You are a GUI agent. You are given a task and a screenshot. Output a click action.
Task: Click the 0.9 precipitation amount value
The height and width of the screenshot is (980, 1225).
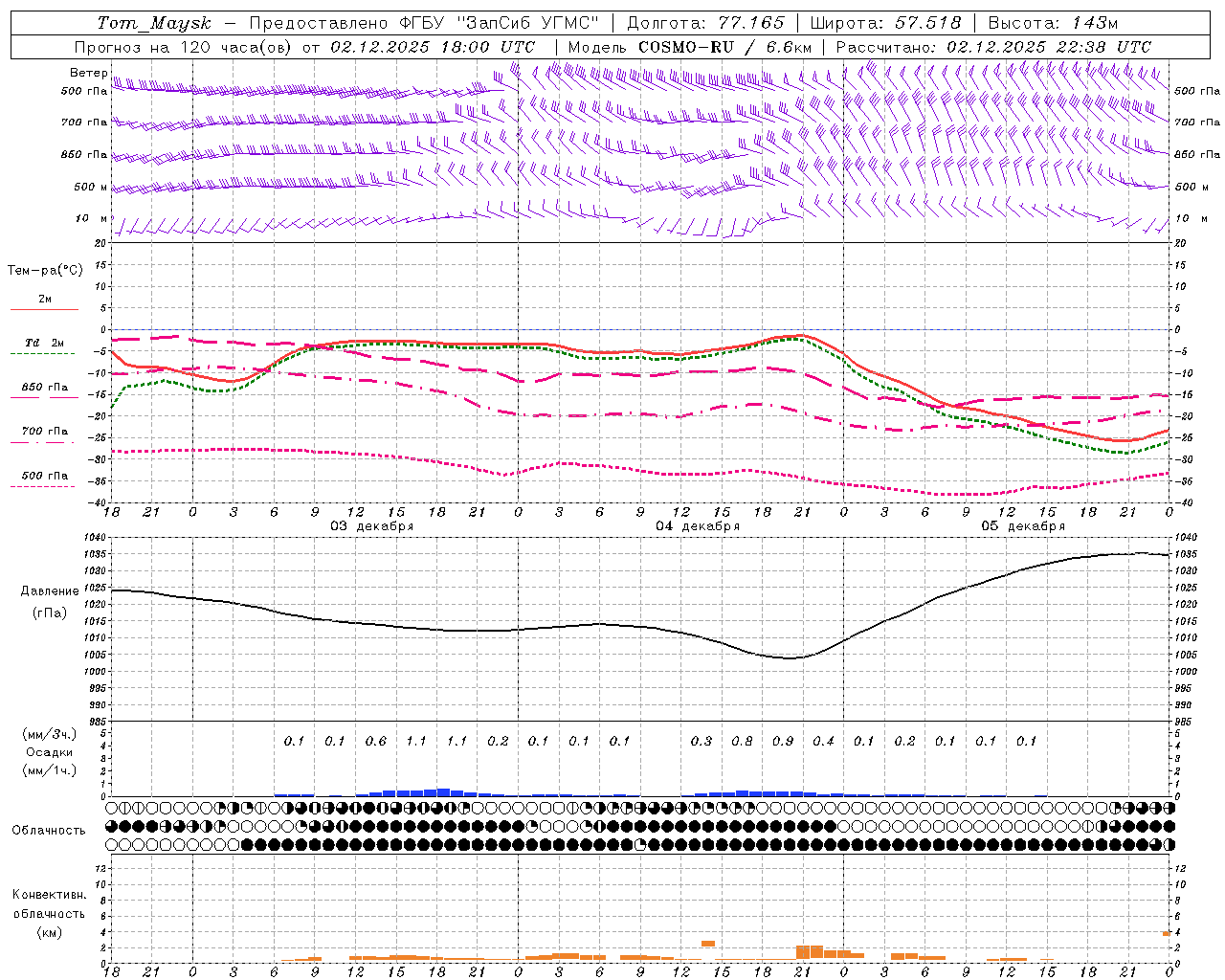pyautogui.click(x=783, y=742)
